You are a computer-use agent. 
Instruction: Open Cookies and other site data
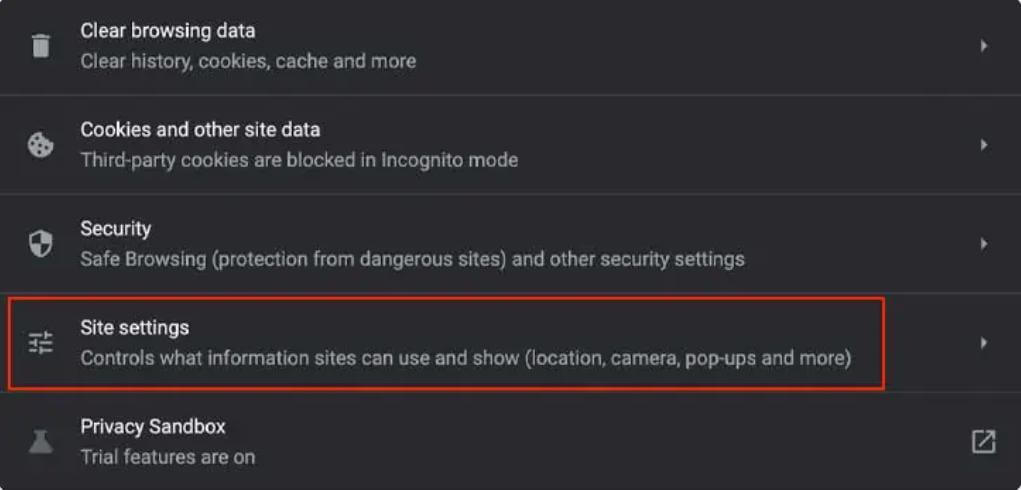[x=200, y=130]
